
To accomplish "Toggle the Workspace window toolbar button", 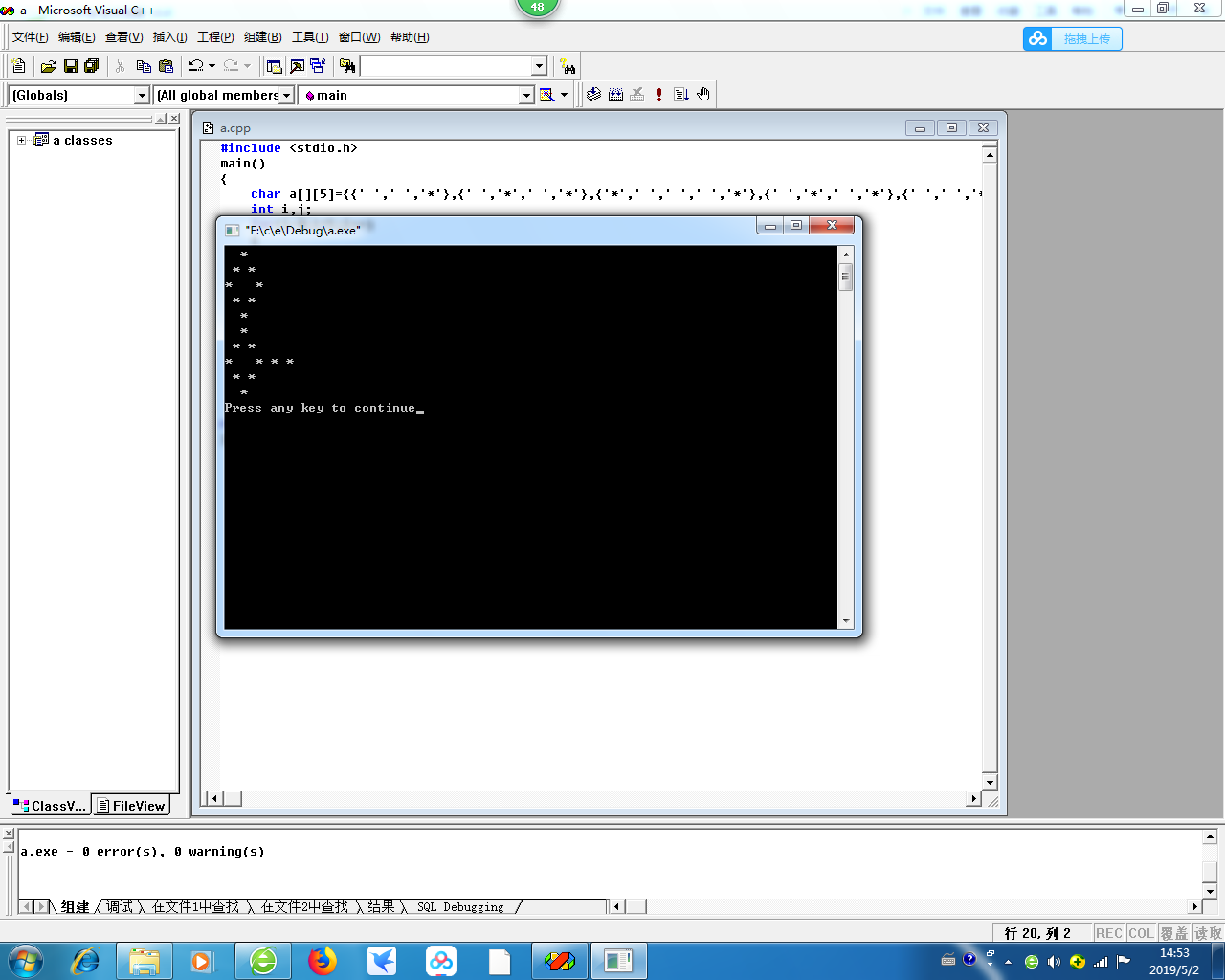I will coord(274,66).
